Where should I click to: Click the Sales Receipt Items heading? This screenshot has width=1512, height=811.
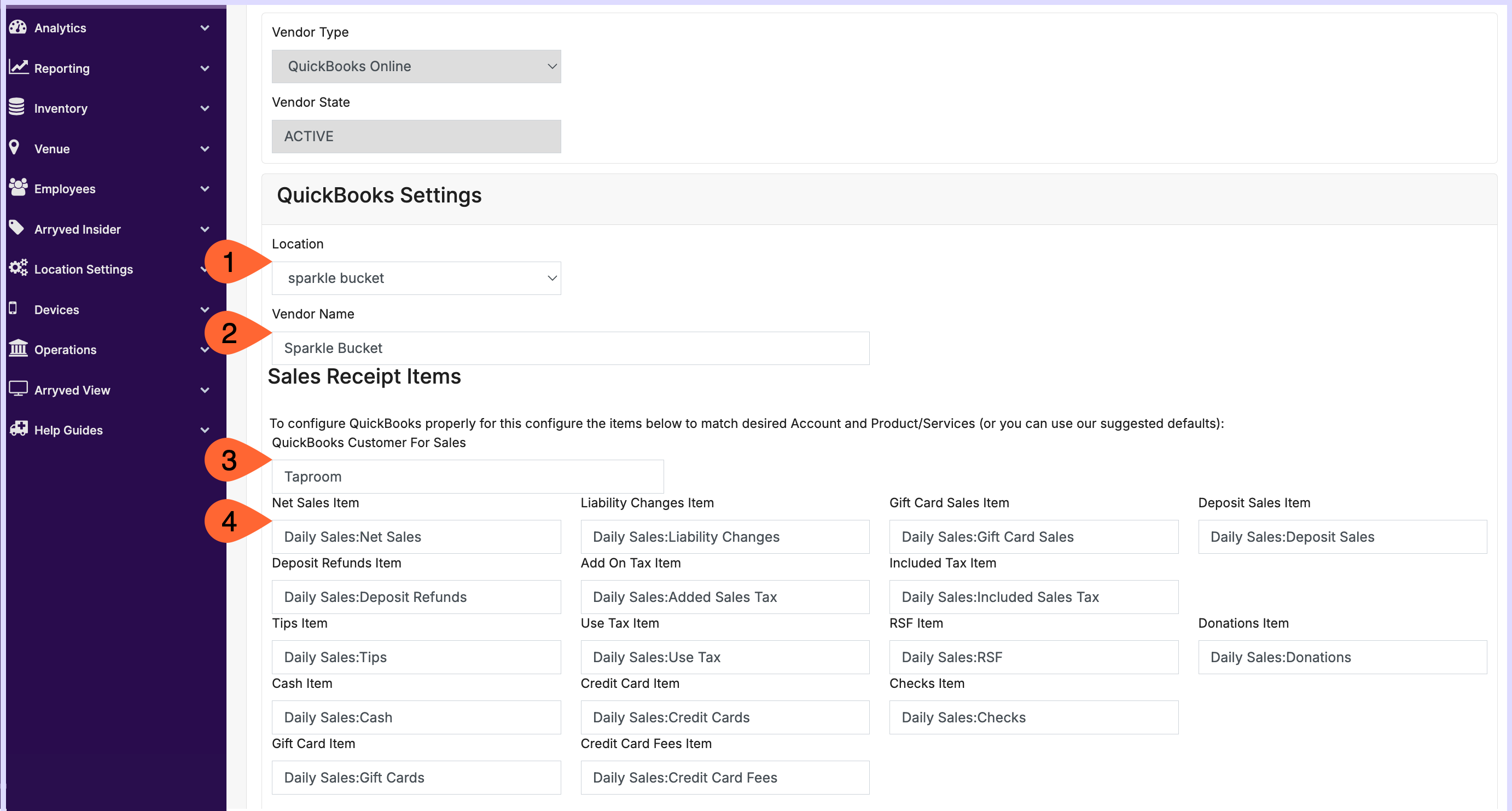364,376
